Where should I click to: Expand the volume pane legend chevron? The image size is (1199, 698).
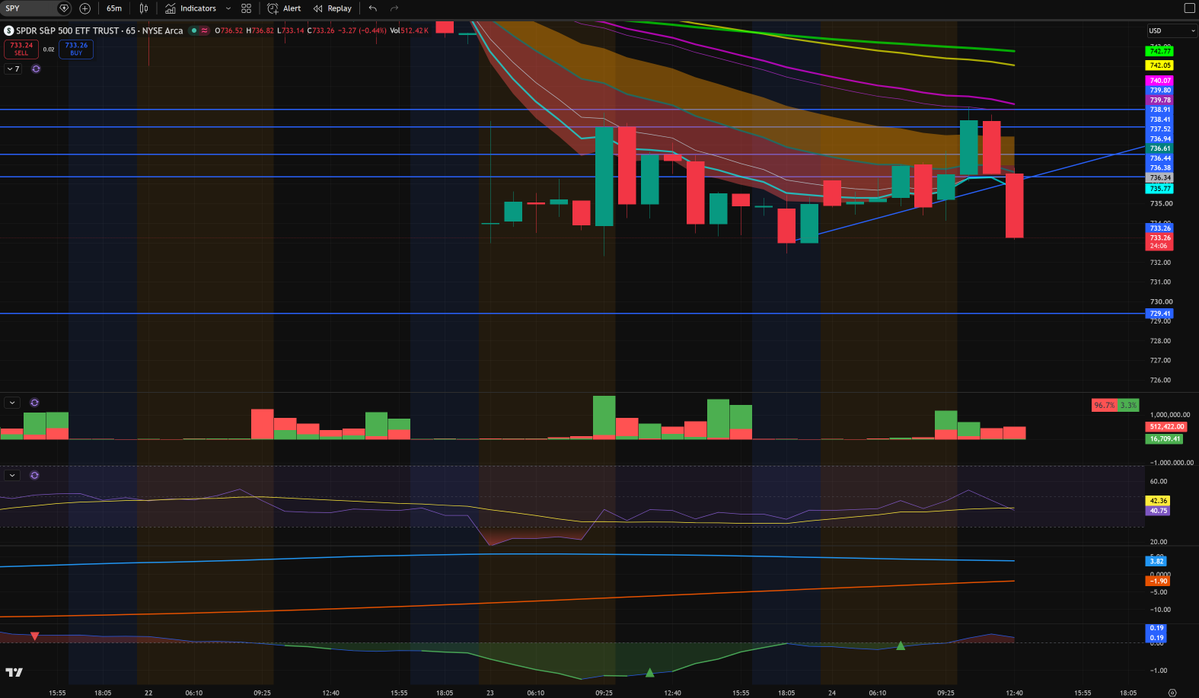(x=12, y=402)
